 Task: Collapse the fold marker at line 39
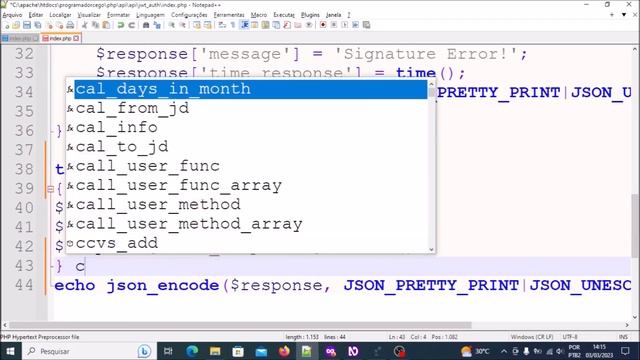(51, 189)
